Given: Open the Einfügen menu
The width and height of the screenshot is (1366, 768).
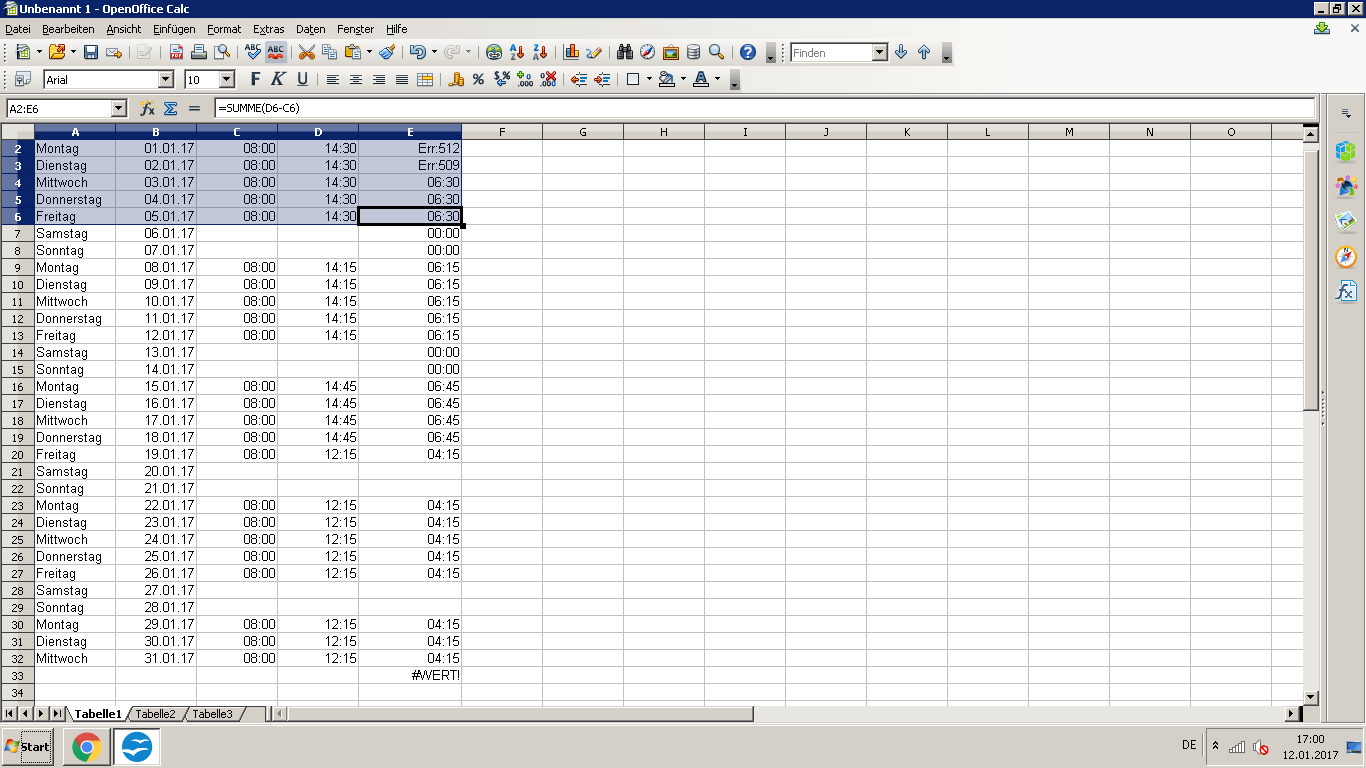Looking at the screenshot, I should [174, 29].
